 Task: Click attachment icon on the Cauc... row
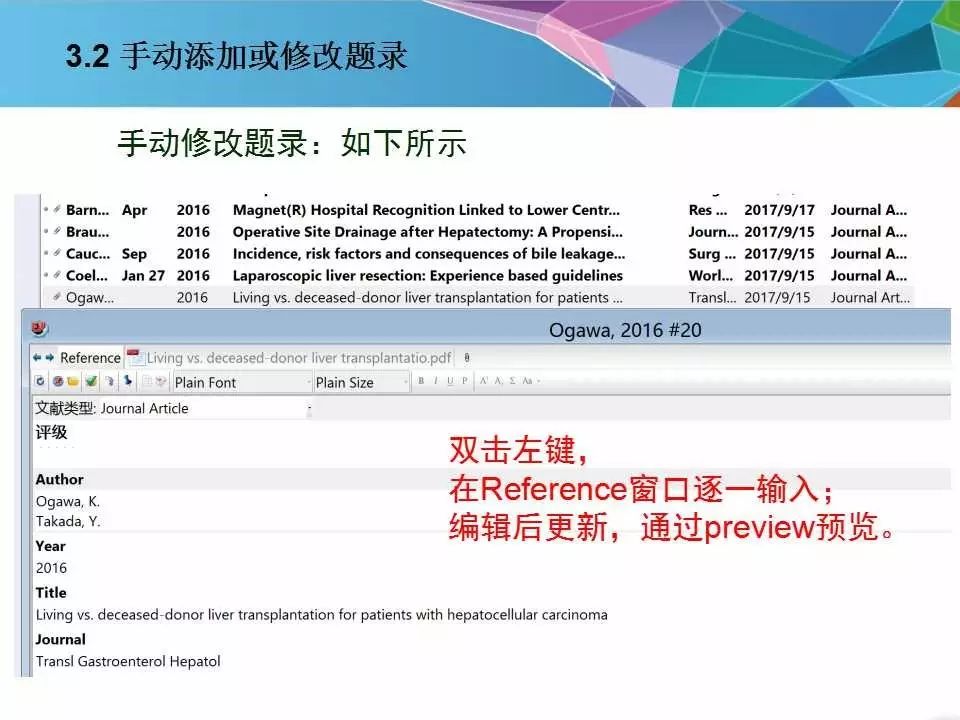[x=56, y=253]
